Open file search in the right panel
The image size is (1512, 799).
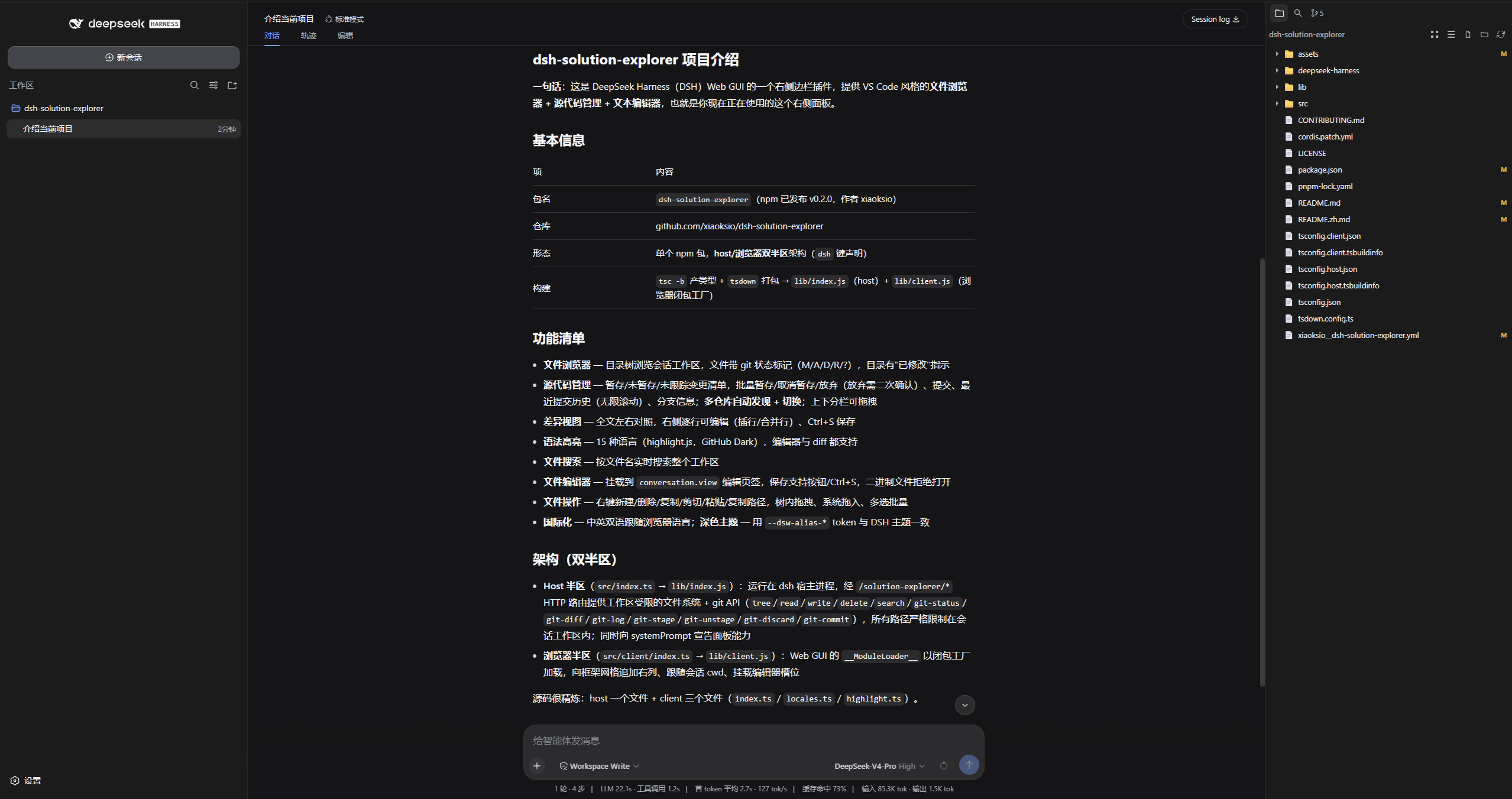(x=1298, y=13)
